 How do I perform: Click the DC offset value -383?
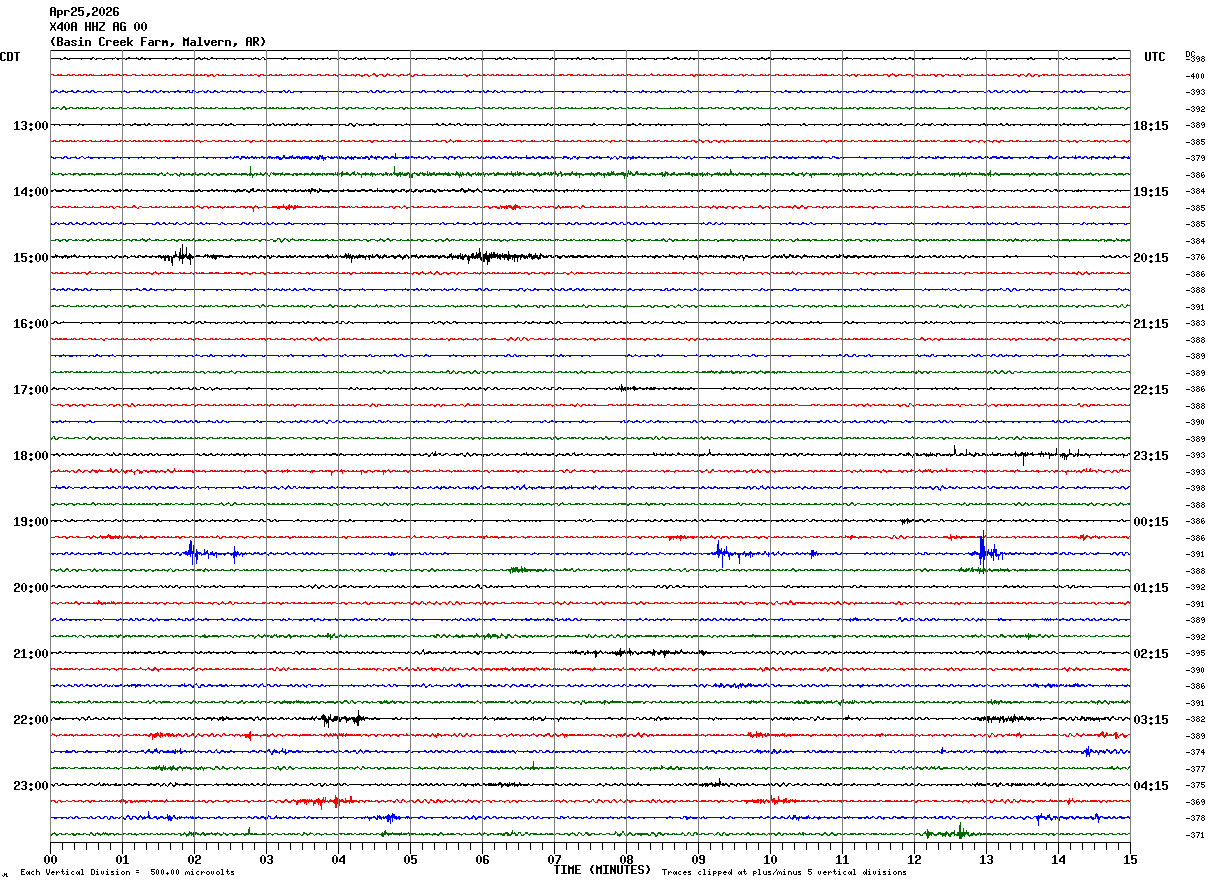1195,323
